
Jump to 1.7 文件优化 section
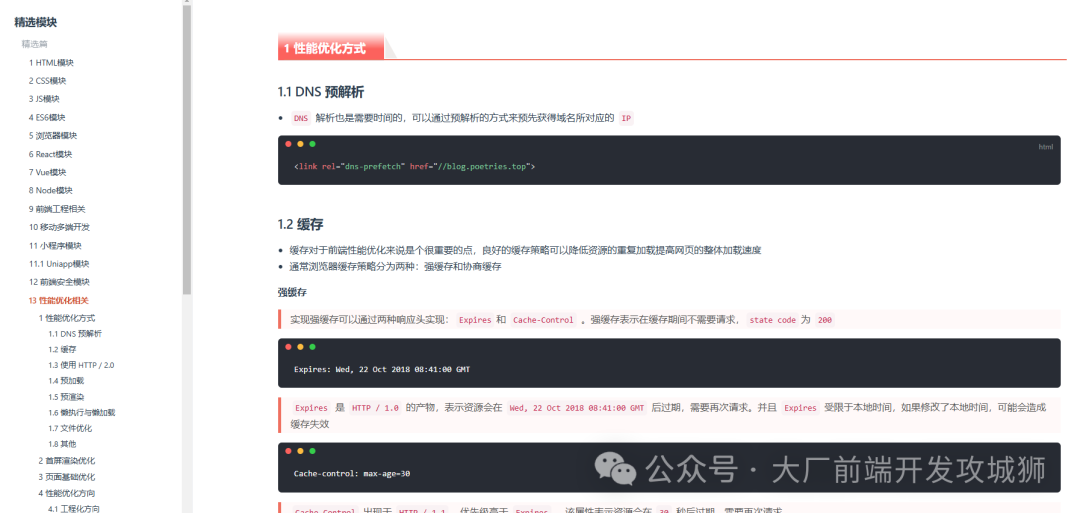pos(70,428)
